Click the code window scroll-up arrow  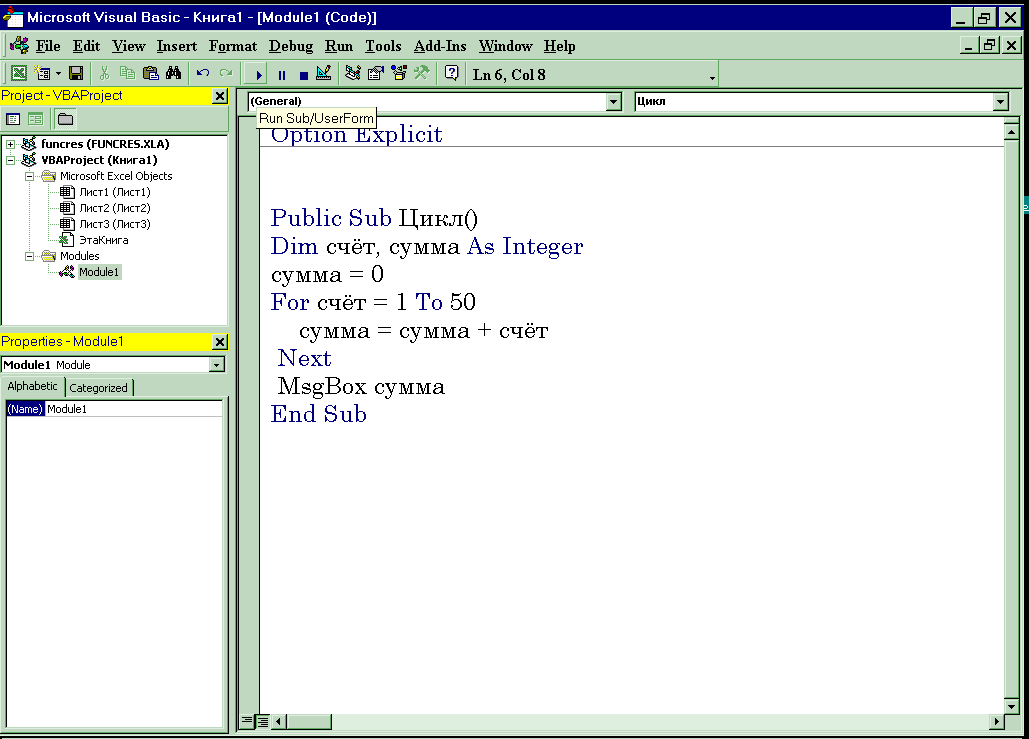(x=1011, y=132)
